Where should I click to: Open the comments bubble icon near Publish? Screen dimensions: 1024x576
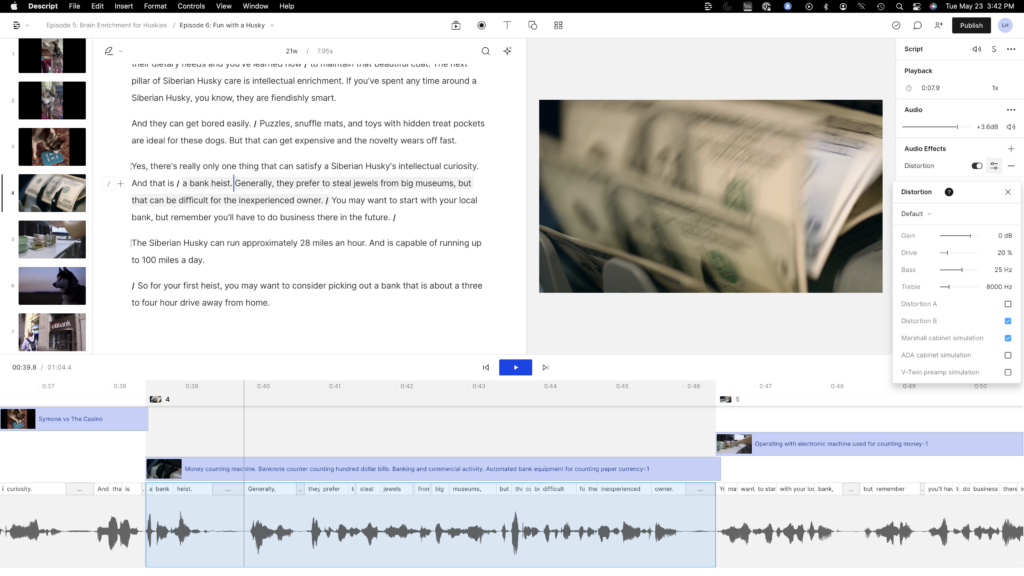tap(917, 25)
